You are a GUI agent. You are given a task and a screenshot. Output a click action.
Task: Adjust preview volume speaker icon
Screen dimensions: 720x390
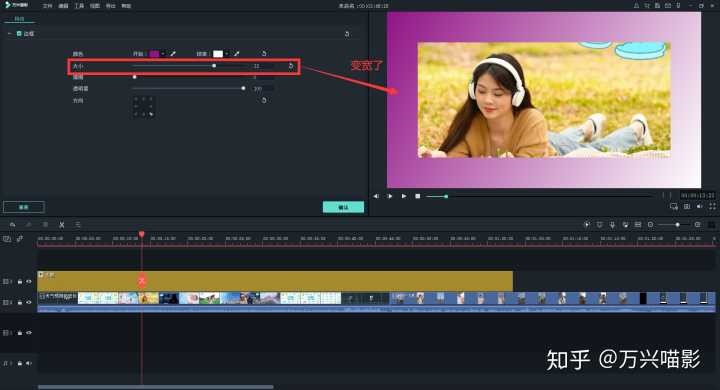pyautogui.click(x=699, y=207)
